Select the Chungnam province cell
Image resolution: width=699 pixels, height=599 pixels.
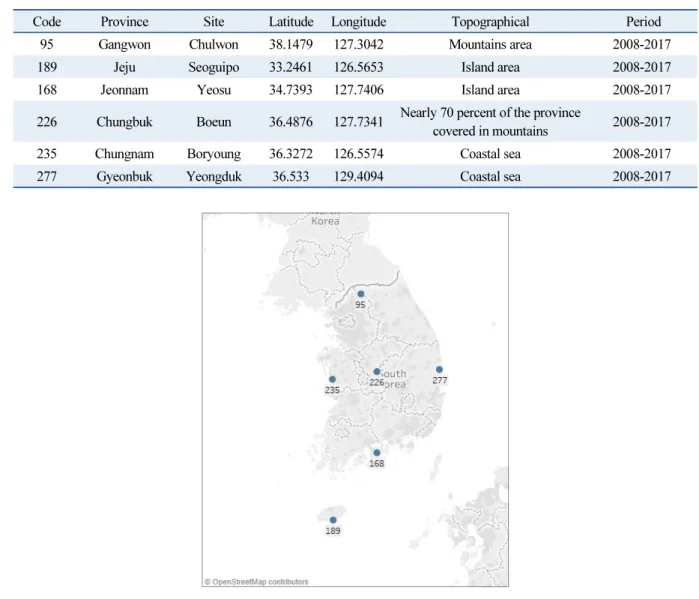point(124,153)
